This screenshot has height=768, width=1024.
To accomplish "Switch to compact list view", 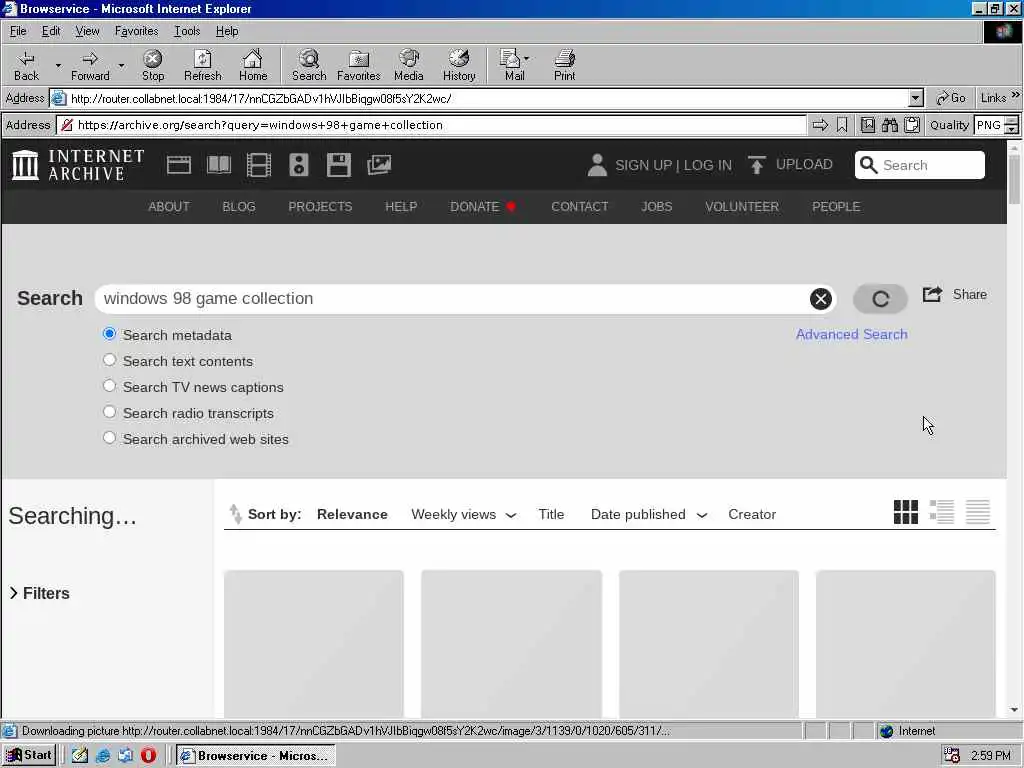I will pos(978,512).
